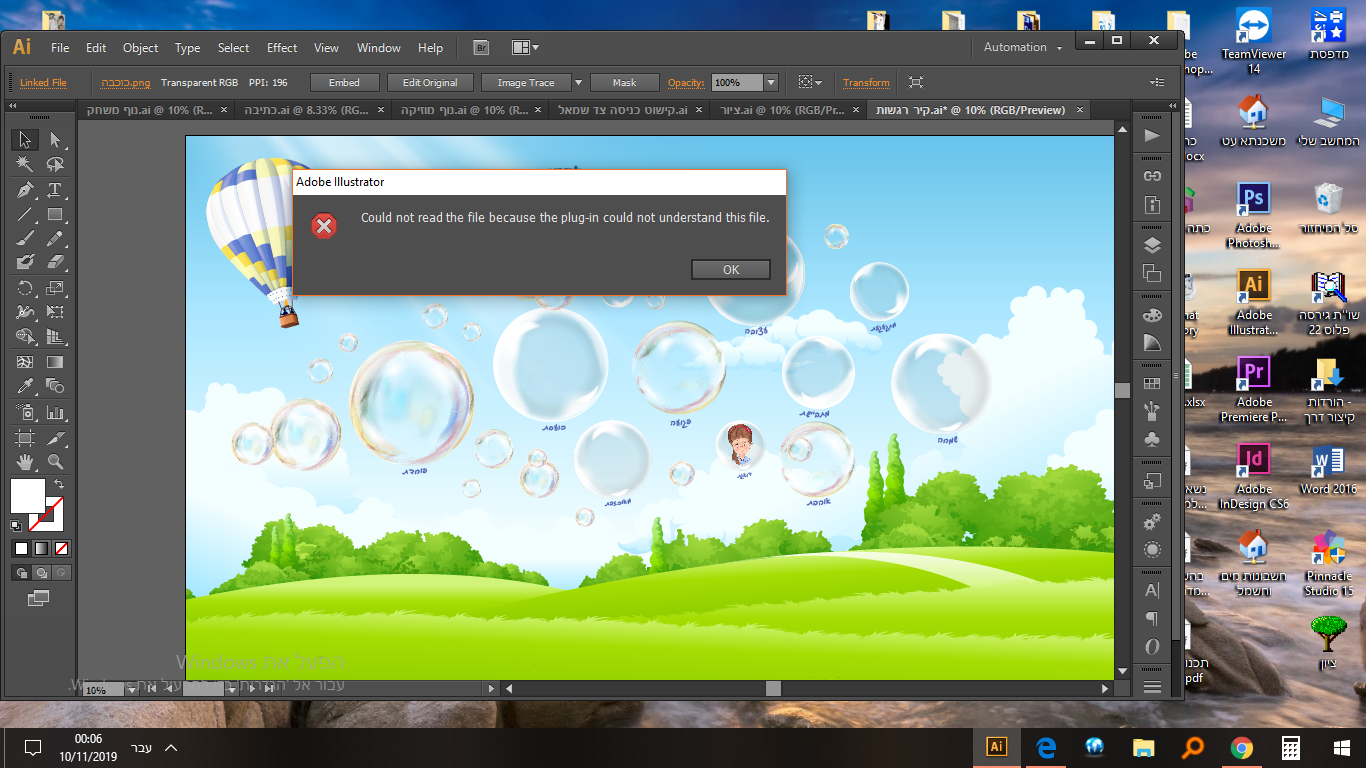Activate the Zoom tool

[x=55, y=461]
